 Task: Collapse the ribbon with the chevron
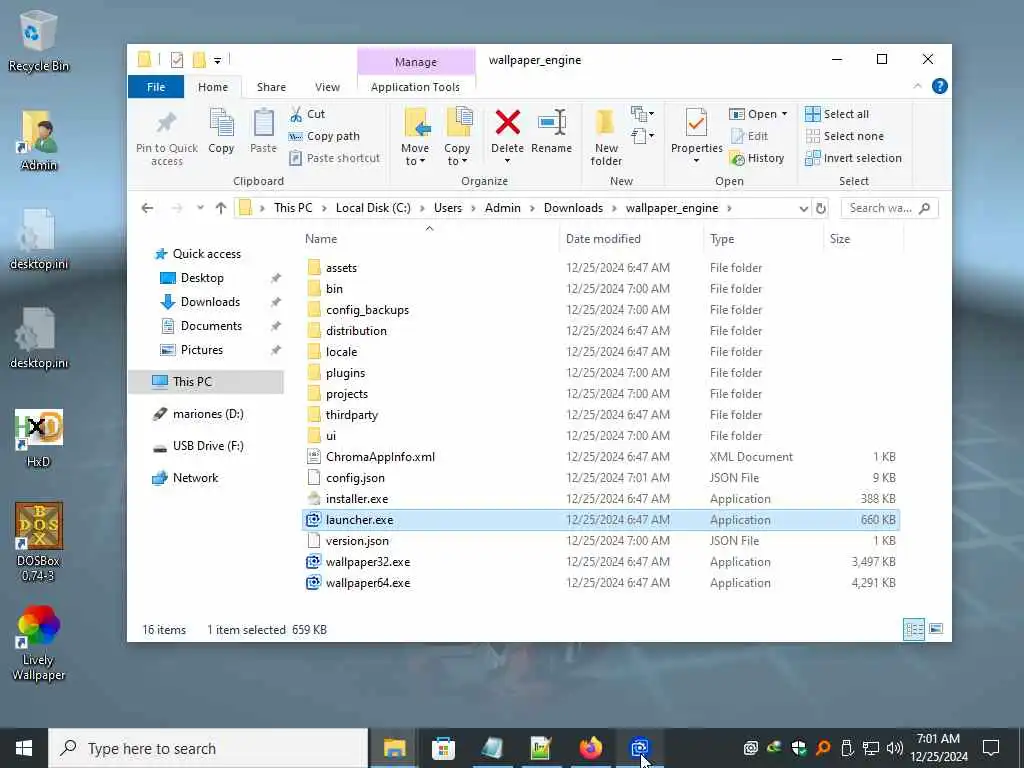[918, 86]
